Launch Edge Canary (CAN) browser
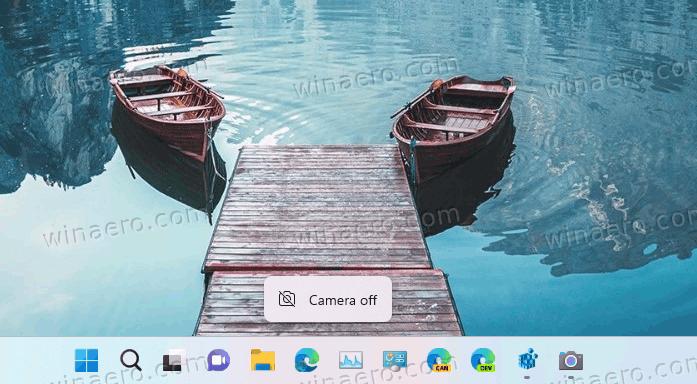 tap(439, 360)
